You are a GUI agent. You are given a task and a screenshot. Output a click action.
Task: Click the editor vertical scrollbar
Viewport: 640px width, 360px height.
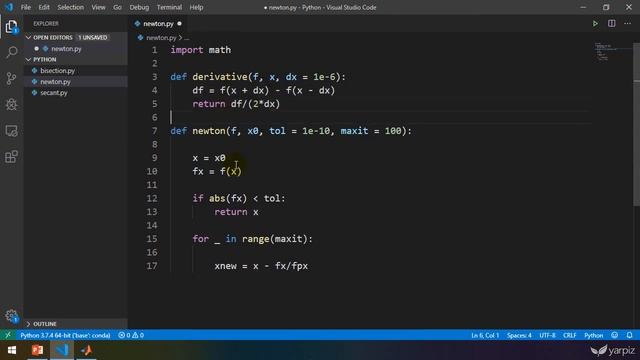[x=636, y=124]
